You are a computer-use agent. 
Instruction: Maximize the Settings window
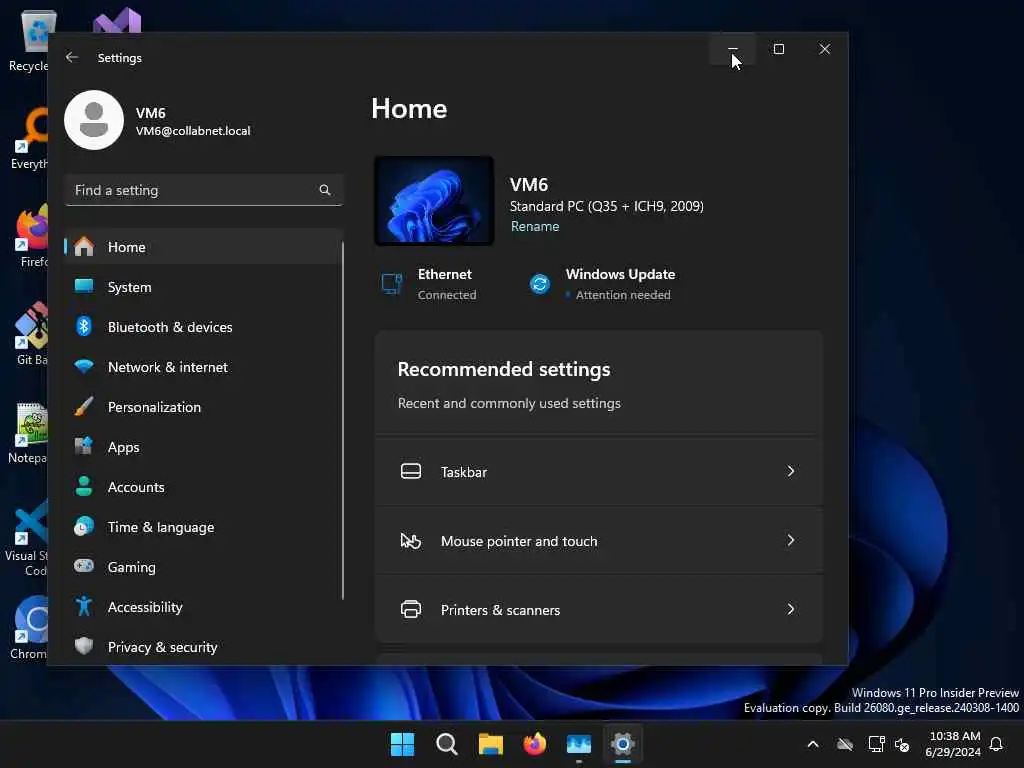pyautogui.click(x=778, y=49)
